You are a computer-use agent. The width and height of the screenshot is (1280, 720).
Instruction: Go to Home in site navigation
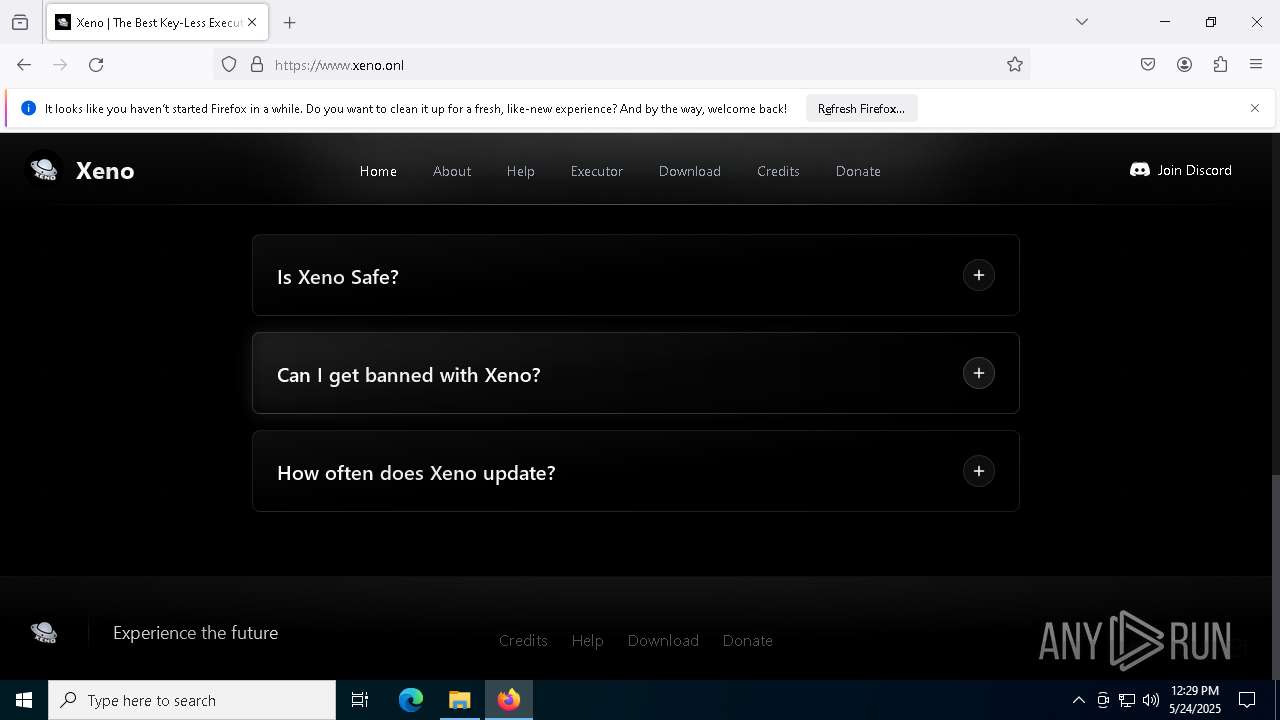[378, 171]
